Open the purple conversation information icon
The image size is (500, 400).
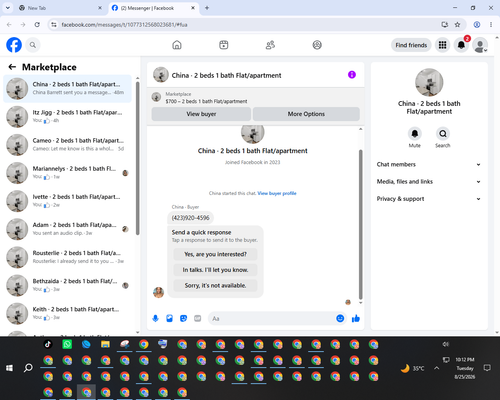coord(352,75)
